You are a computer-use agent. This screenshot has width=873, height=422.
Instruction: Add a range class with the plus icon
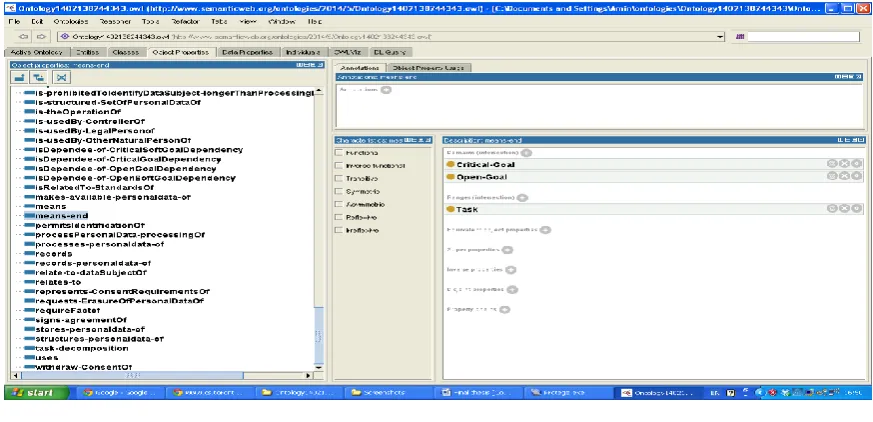(522, 198)
